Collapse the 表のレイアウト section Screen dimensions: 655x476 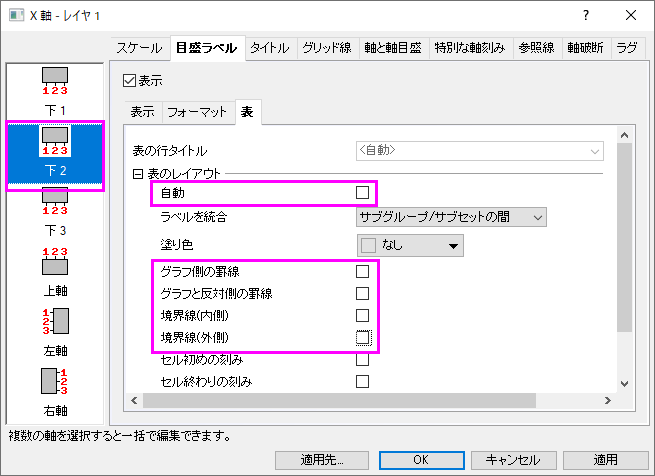tap(137, 173)
